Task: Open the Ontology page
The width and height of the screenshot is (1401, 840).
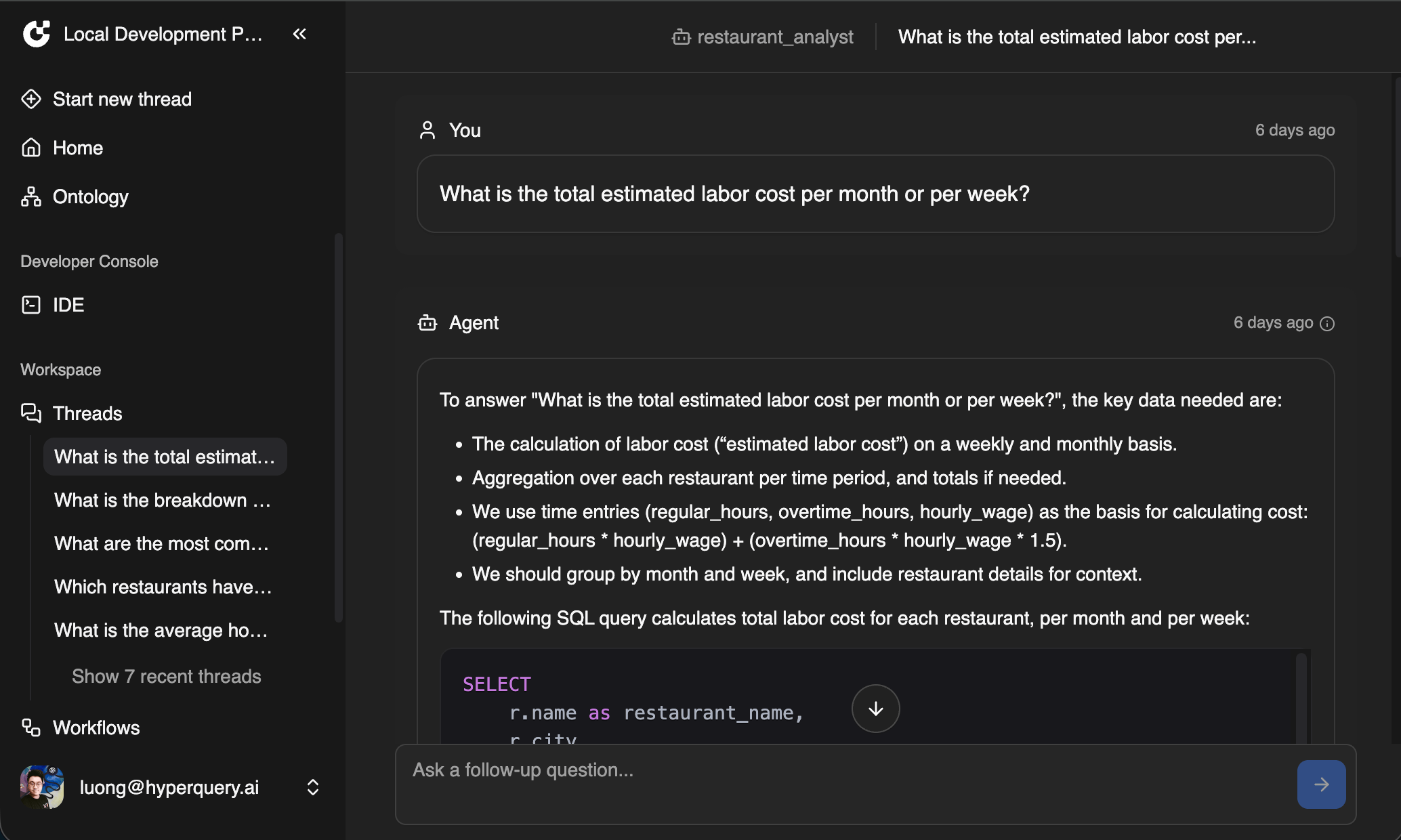Action: click(90, 196)
